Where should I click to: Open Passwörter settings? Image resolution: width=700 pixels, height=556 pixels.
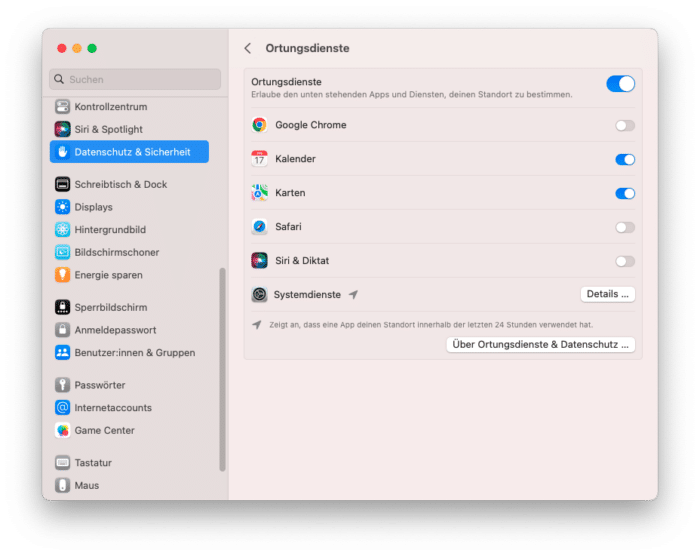(x=129, y=385)
